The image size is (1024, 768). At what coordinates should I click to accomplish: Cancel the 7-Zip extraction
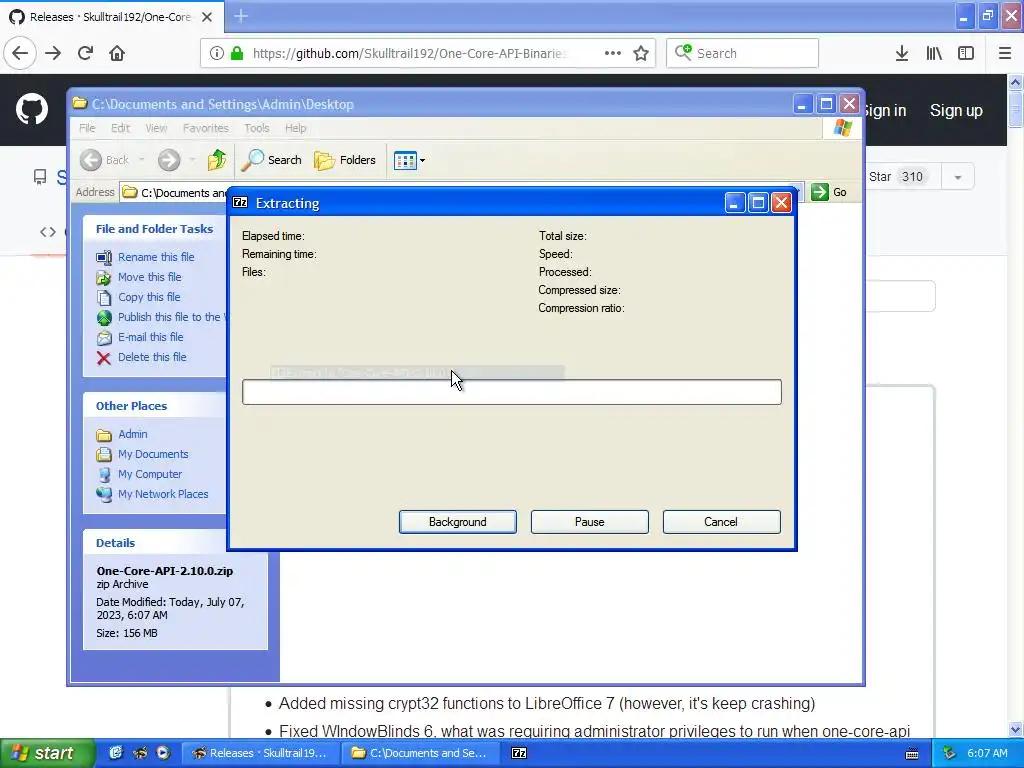721,522
